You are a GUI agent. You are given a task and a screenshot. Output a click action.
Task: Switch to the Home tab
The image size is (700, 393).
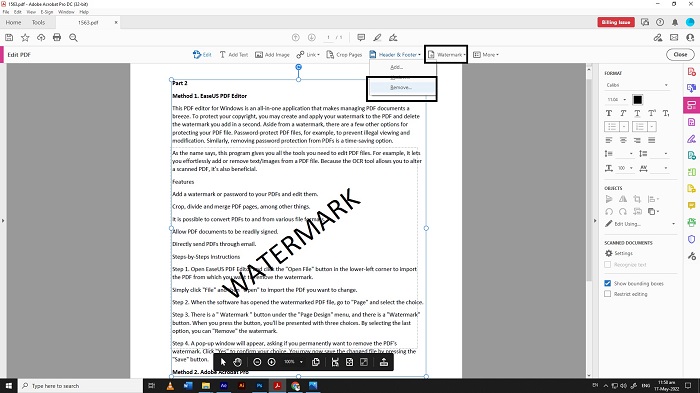(x=13, y=22)
